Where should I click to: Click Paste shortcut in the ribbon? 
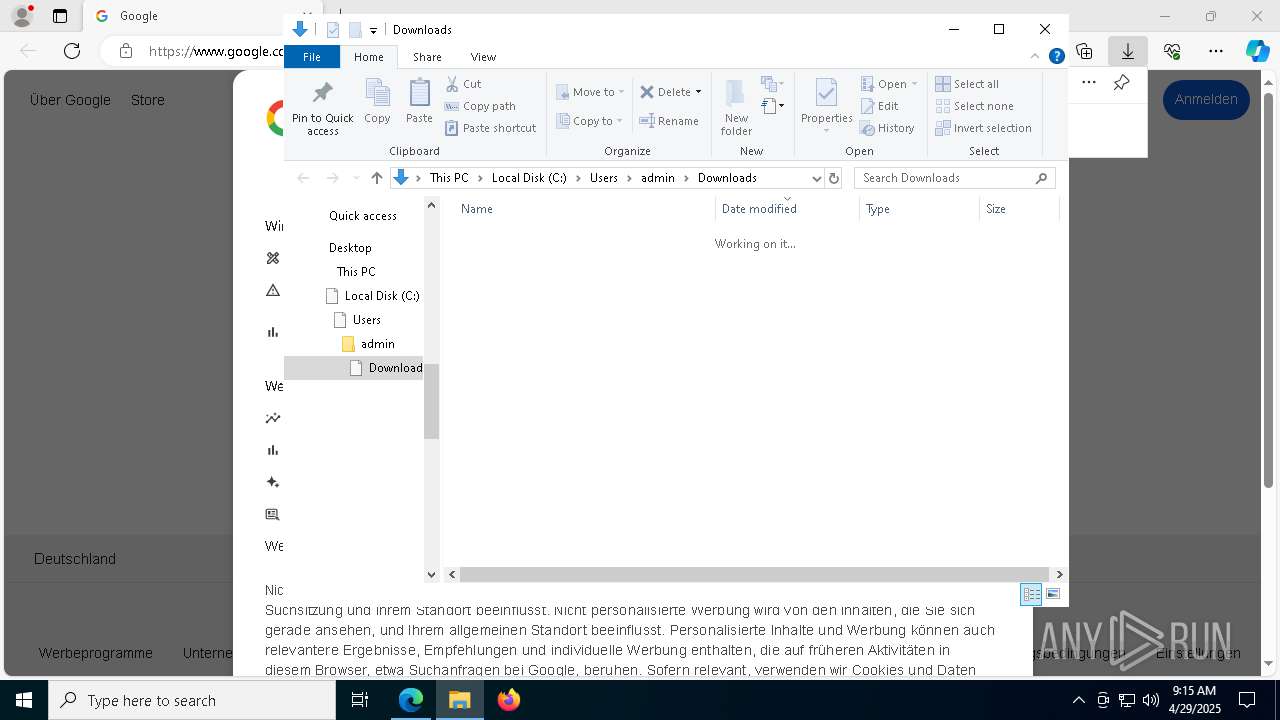[x=490, y=128]
